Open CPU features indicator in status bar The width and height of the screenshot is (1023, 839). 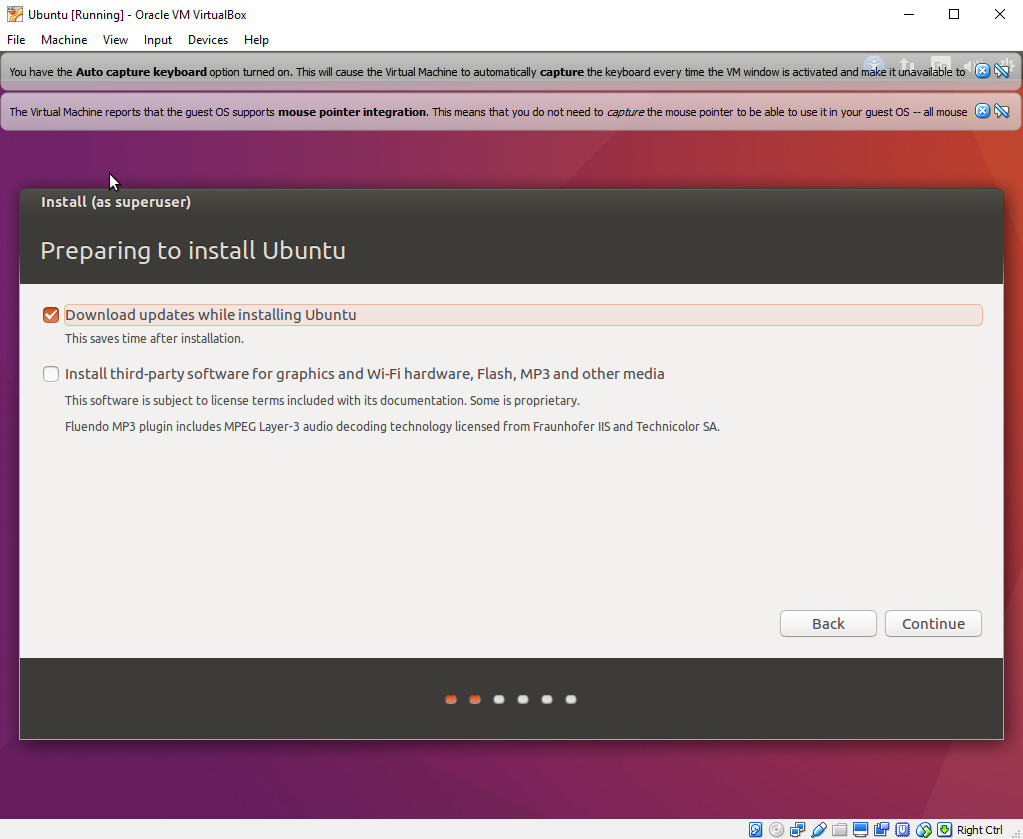(x=902, y=830)
